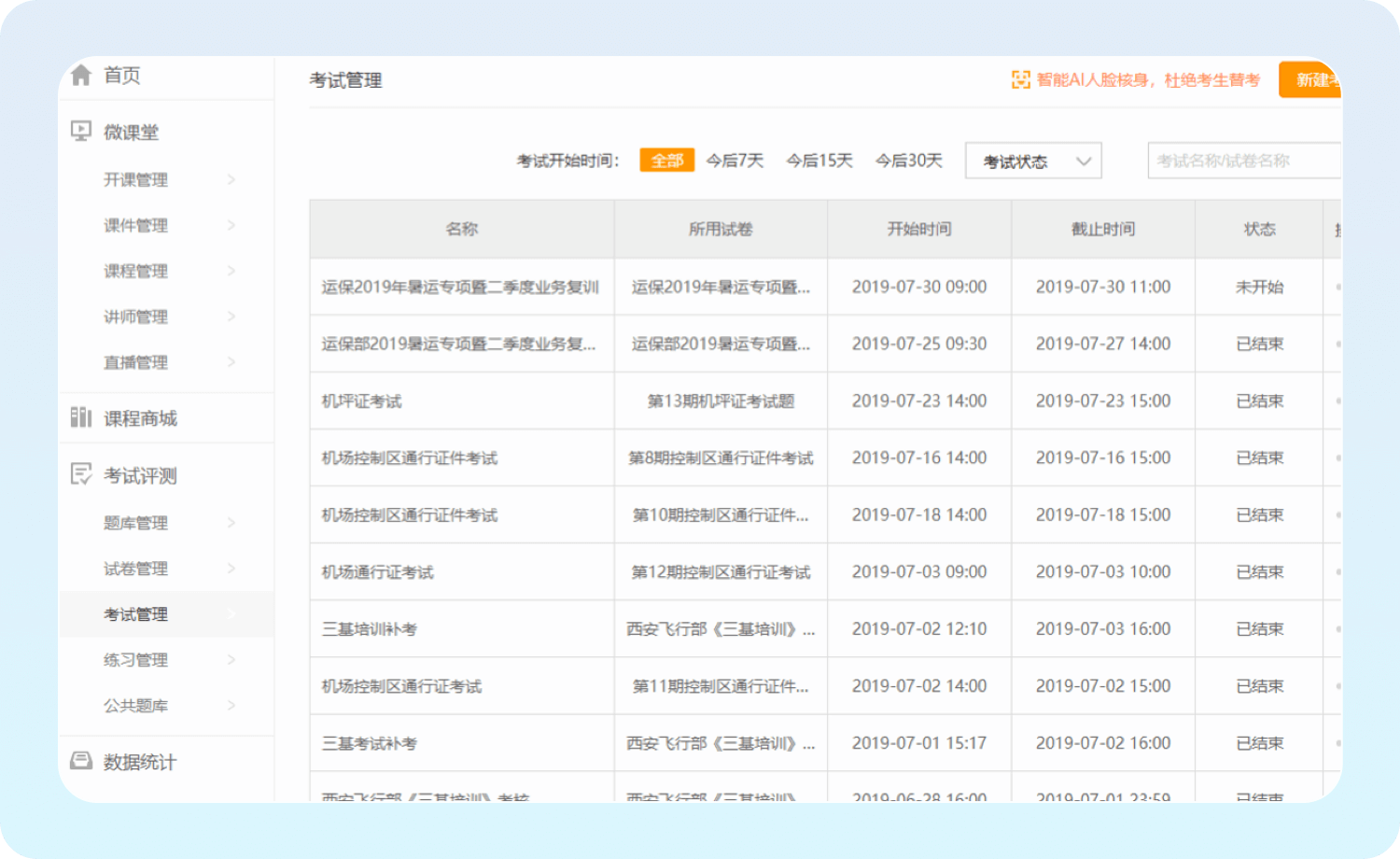The height and width of the screenshot is (859, 1400).
Task: Open 试卷管理 in the sidebar
Action: point(136,569)
